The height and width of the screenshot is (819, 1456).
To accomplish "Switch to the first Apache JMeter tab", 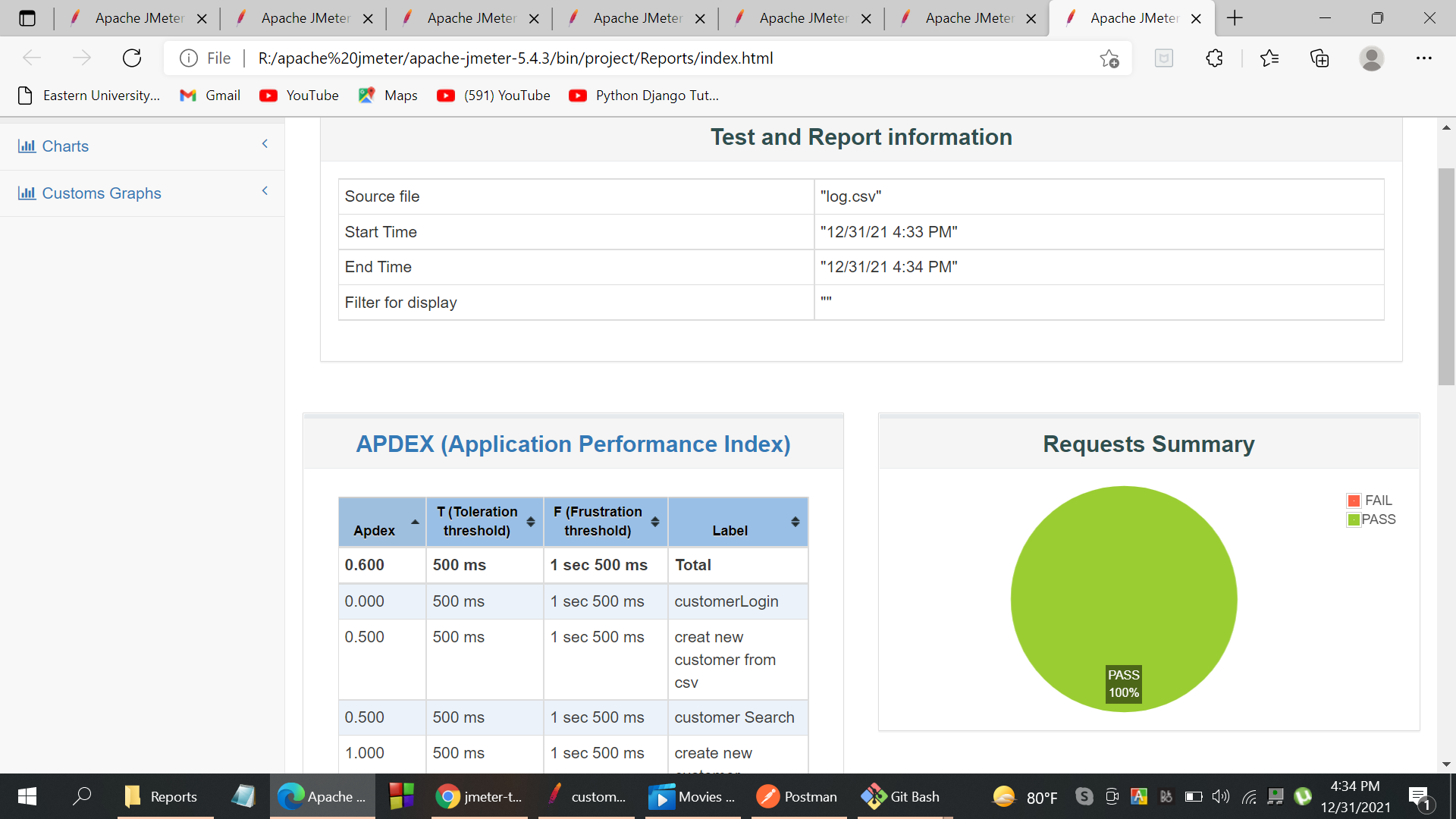I will [x=133, y=17].
